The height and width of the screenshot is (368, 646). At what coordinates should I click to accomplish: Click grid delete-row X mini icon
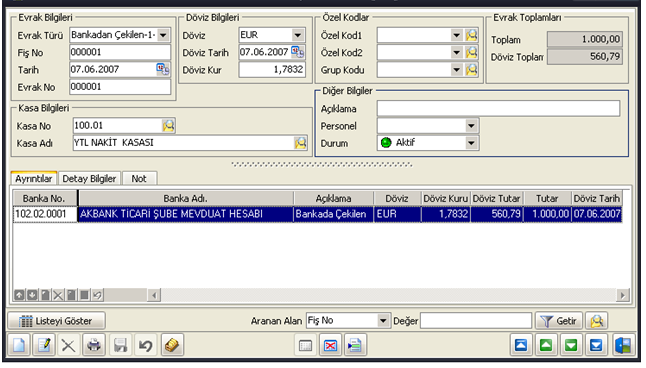tap(58, 295)
